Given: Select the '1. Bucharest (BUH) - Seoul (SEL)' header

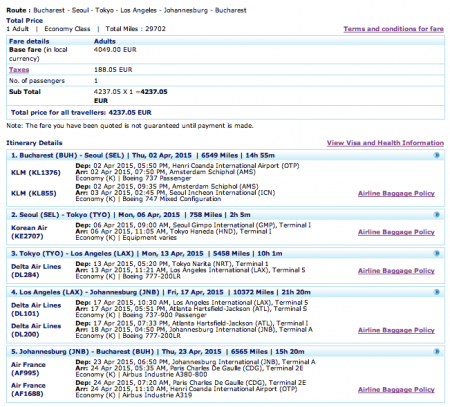Looking at the screenshot, I should 225,155.
